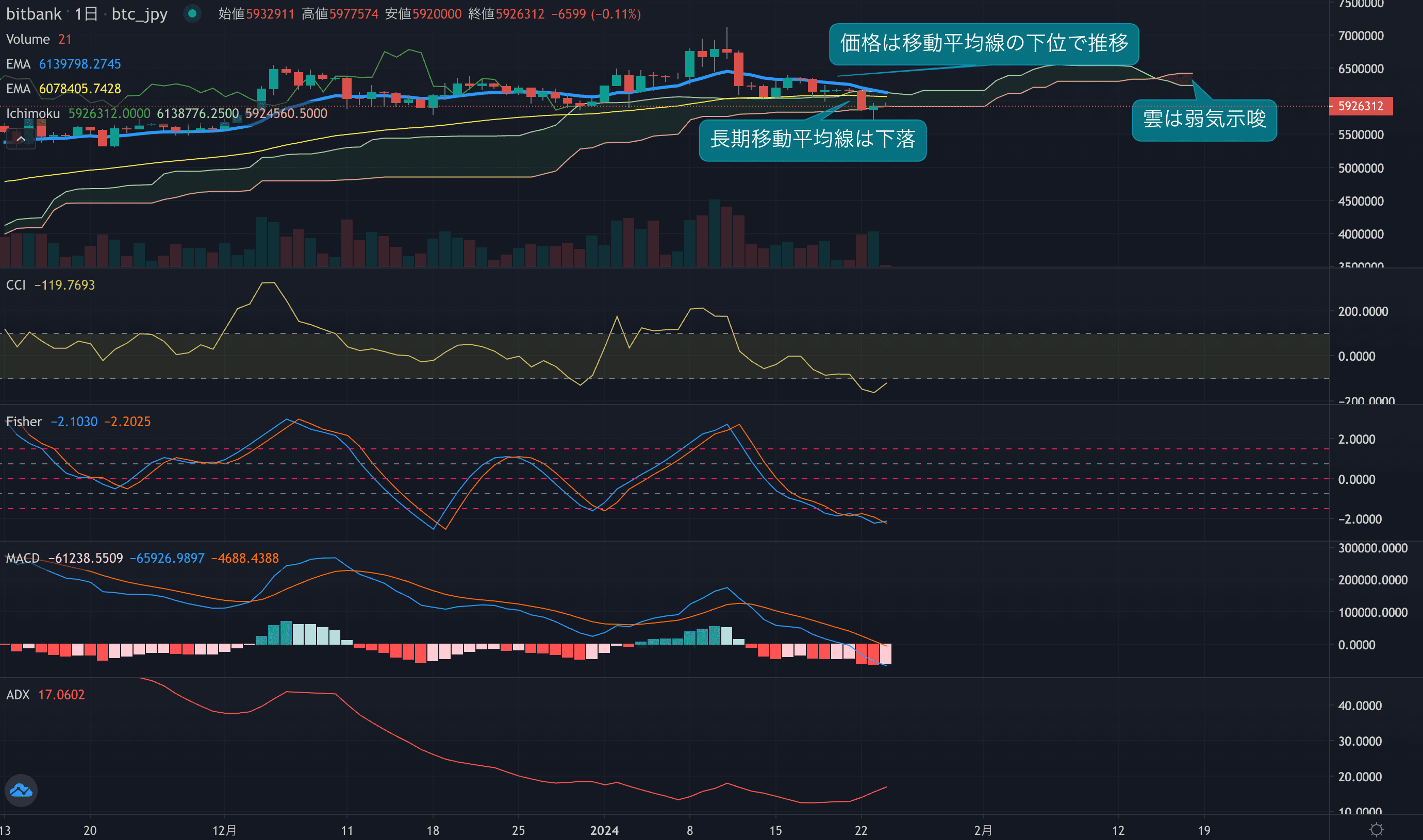The width and height of the screenshot is (1423, 840).
Task: Click the btc_jpy symbol name
Action: (x=139, y=13)
